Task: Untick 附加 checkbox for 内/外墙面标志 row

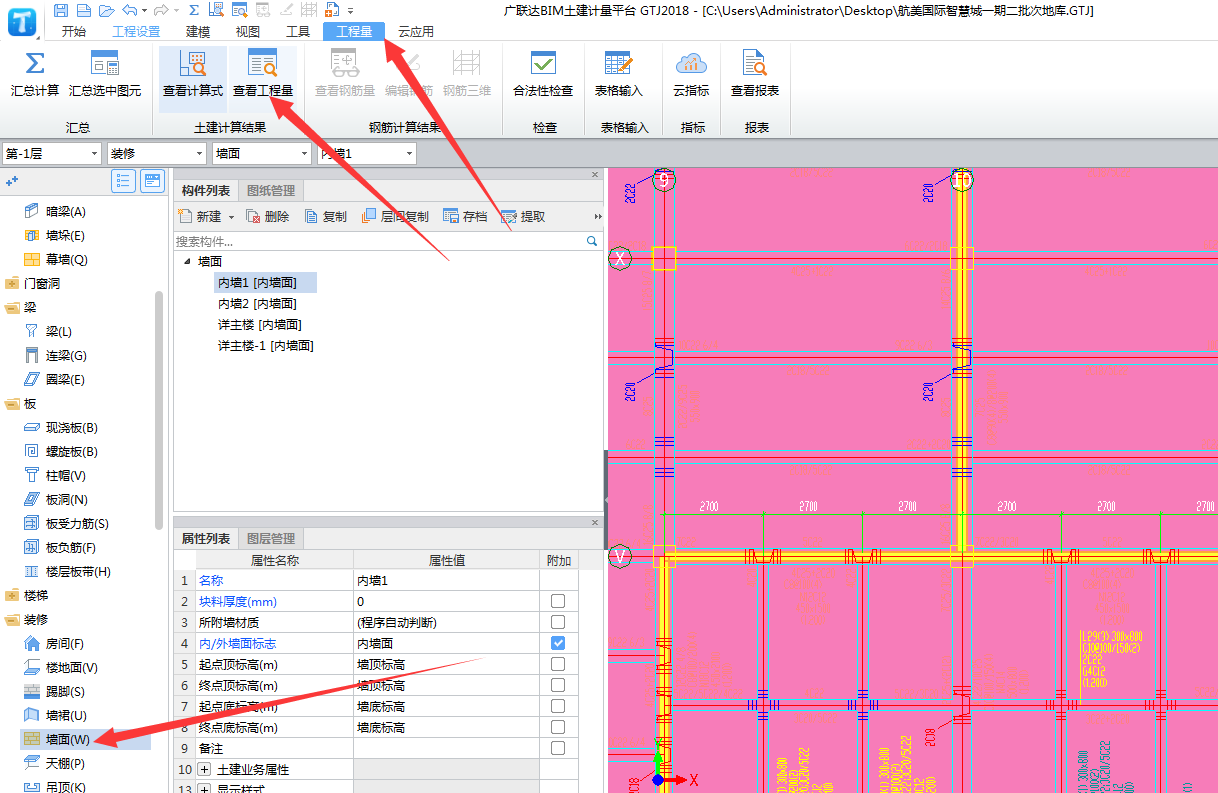Action: tap(558, 643)
